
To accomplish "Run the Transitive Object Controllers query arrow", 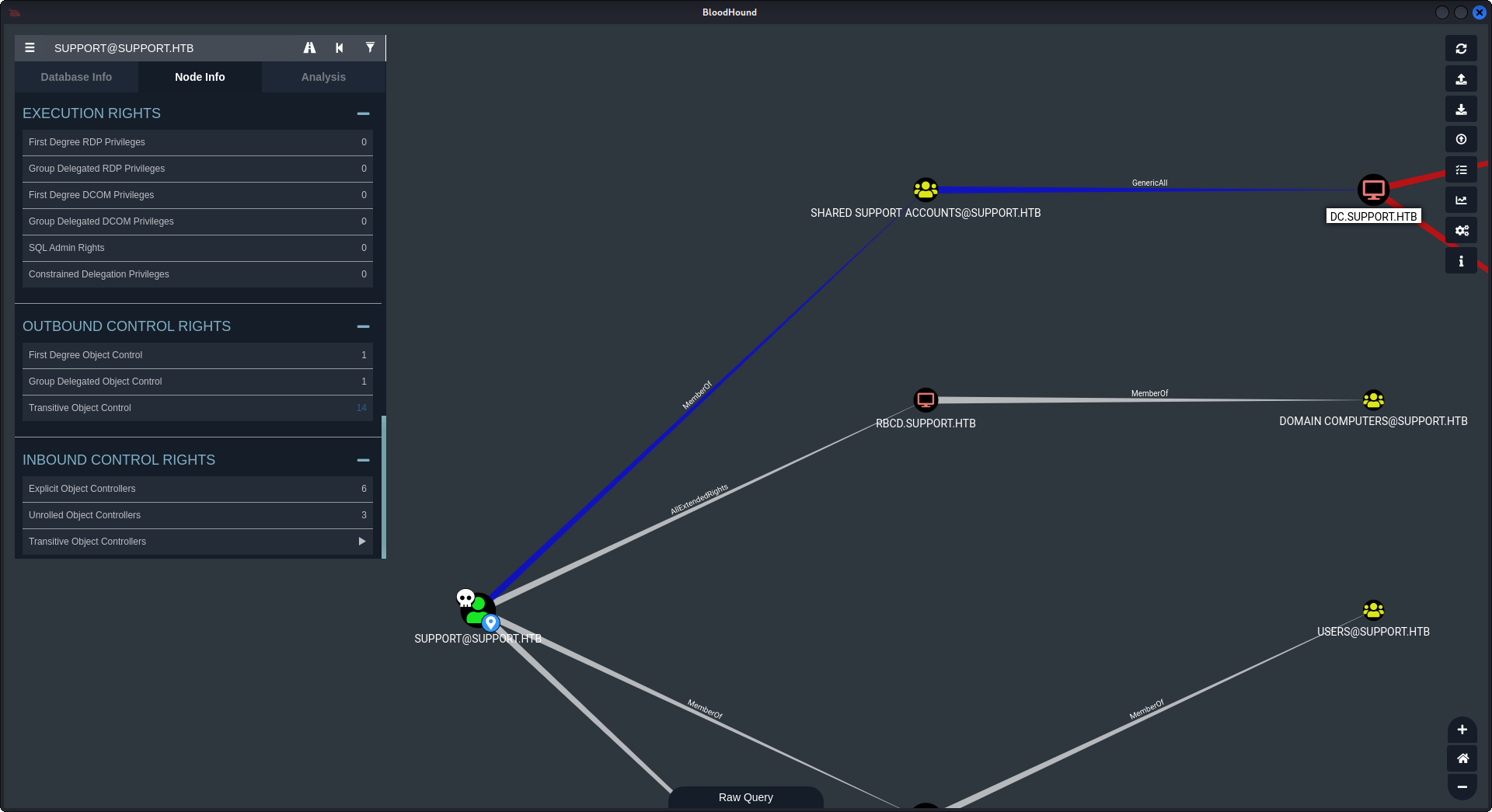I will coord(362,542).
